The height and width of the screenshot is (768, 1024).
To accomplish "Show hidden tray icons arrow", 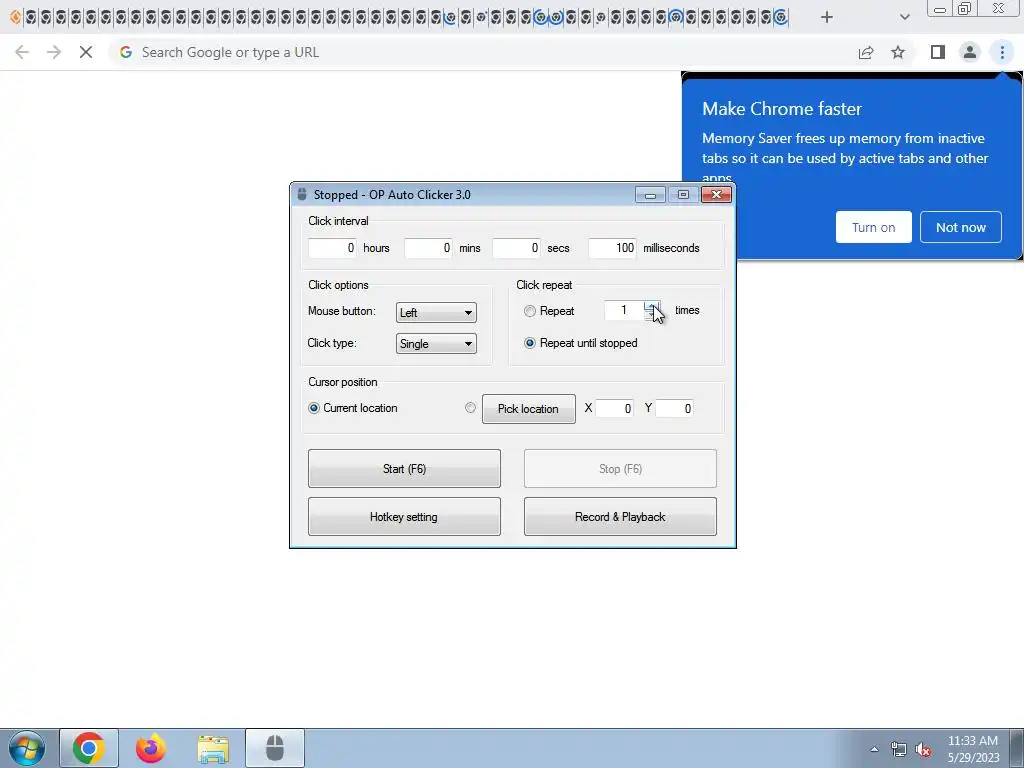I will click(x=874, y=750).
